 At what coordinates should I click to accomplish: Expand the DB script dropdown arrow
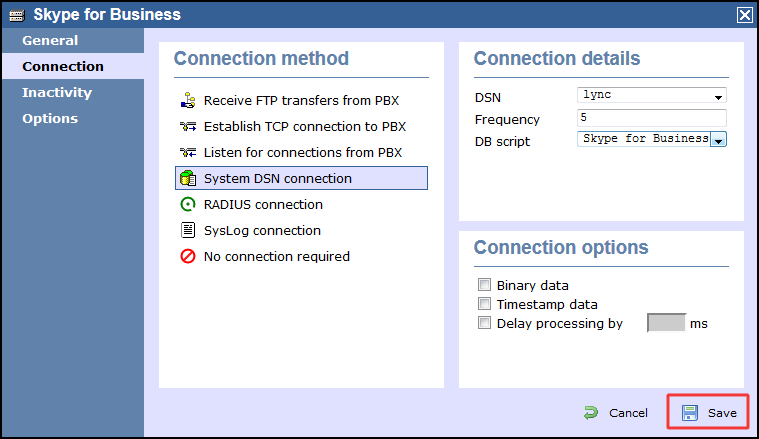point(718,140)
